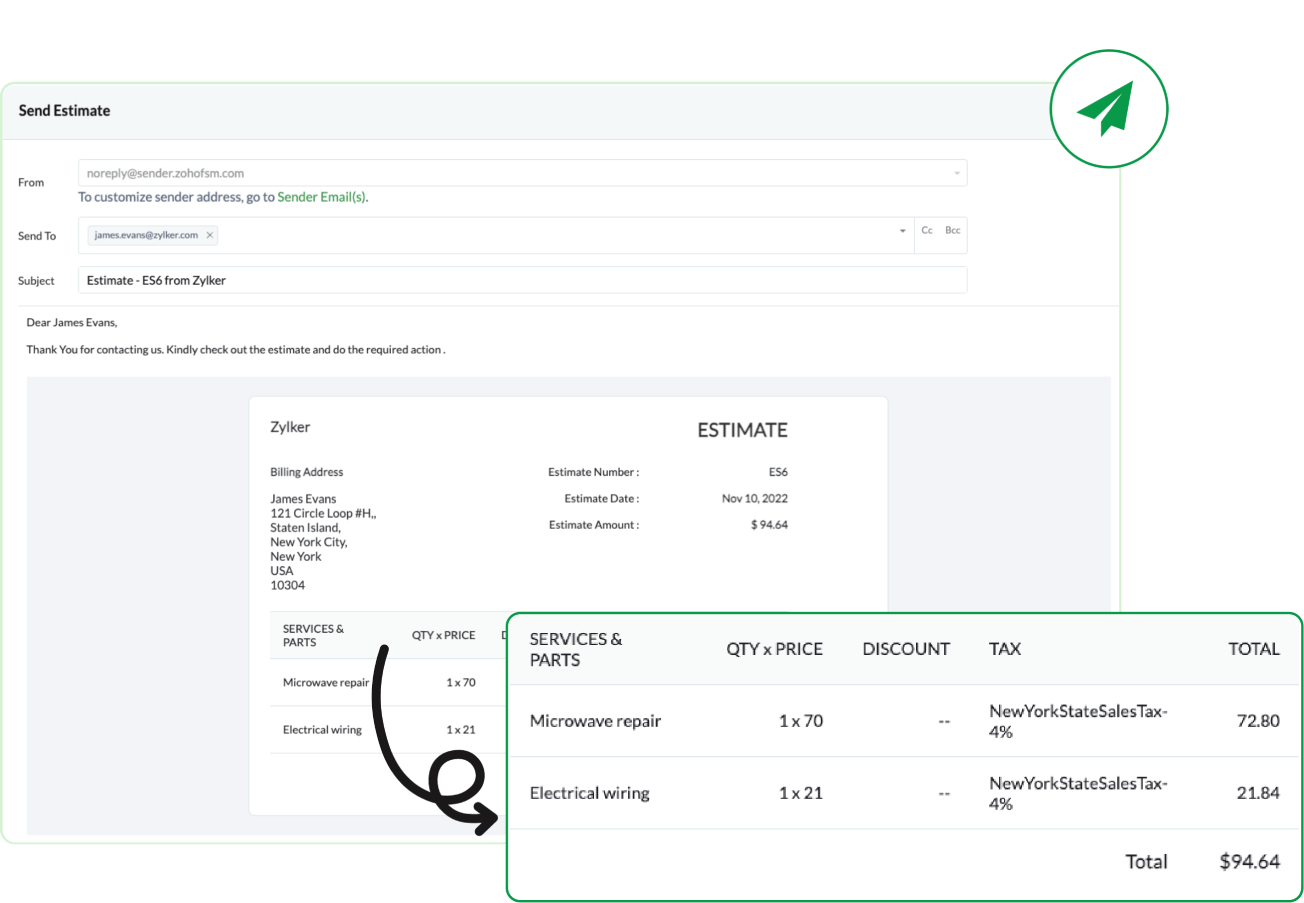Viewport: 1304px width, 903px height.
Task: Add a Cc recipient
Action: [927, 231]
